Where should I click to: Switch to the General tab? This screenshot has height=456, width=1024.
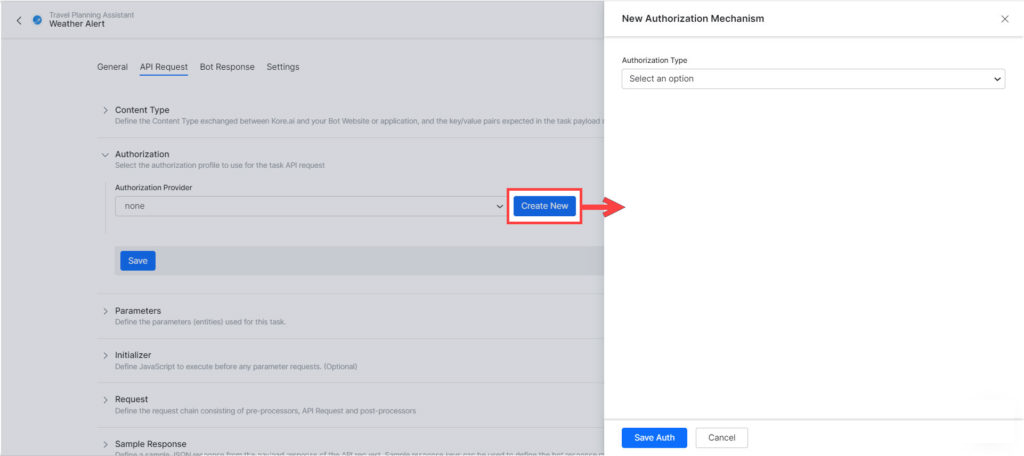point(112,67)
